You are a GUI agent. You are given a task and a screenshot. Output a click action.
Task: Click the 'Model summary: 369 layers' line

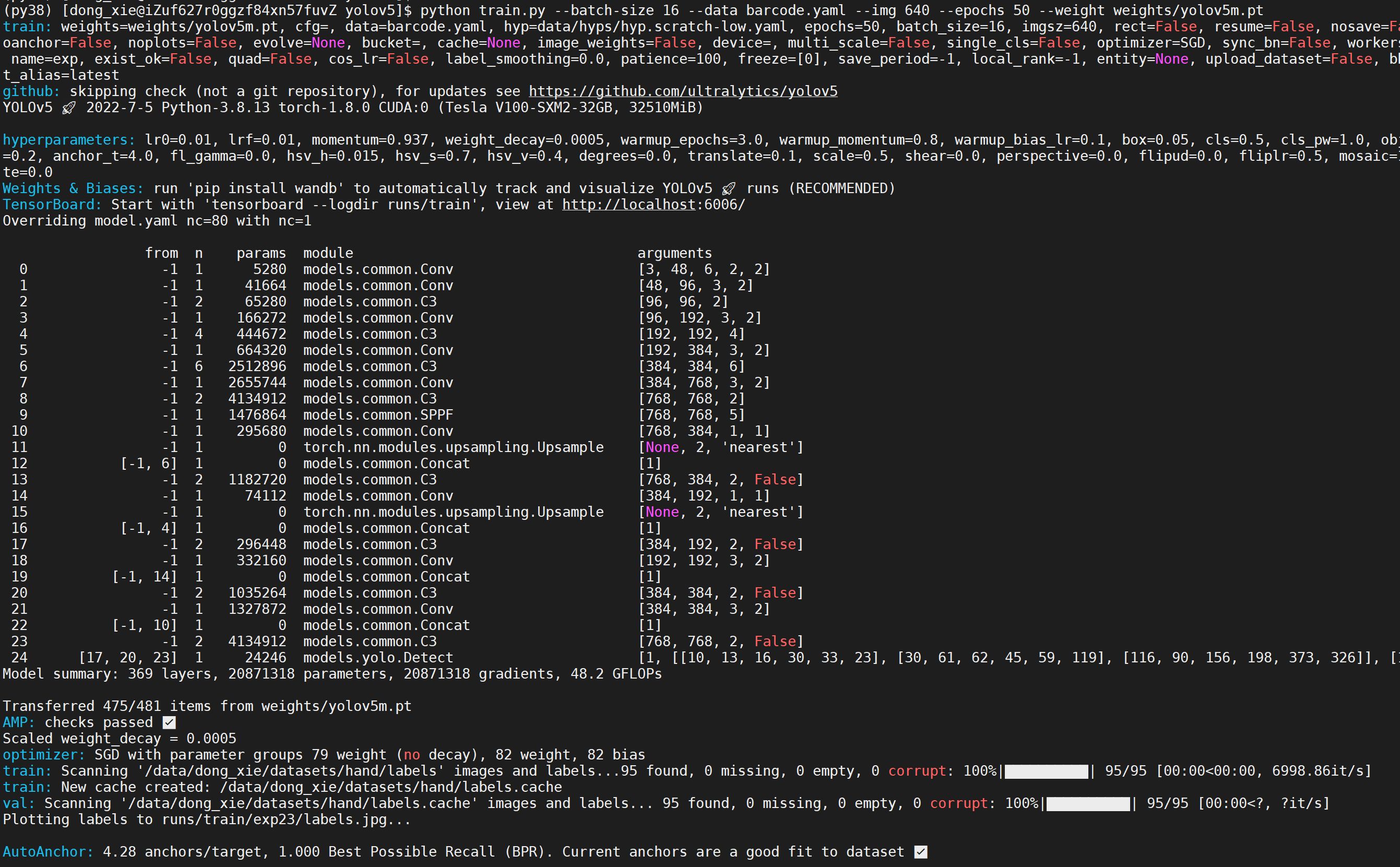tap(333, 674)
